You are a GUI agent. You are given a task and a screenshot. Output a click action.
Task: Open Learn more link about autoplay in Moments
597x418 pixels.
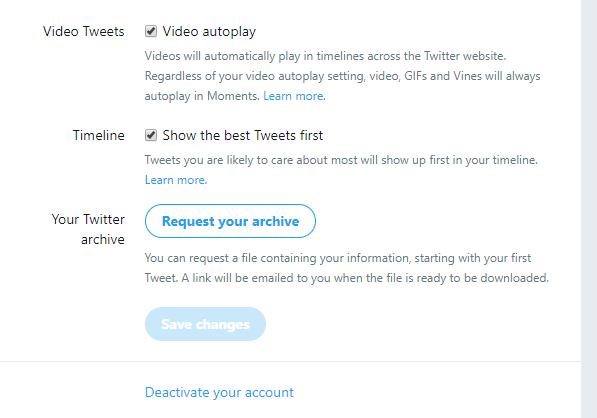(293, 96)
